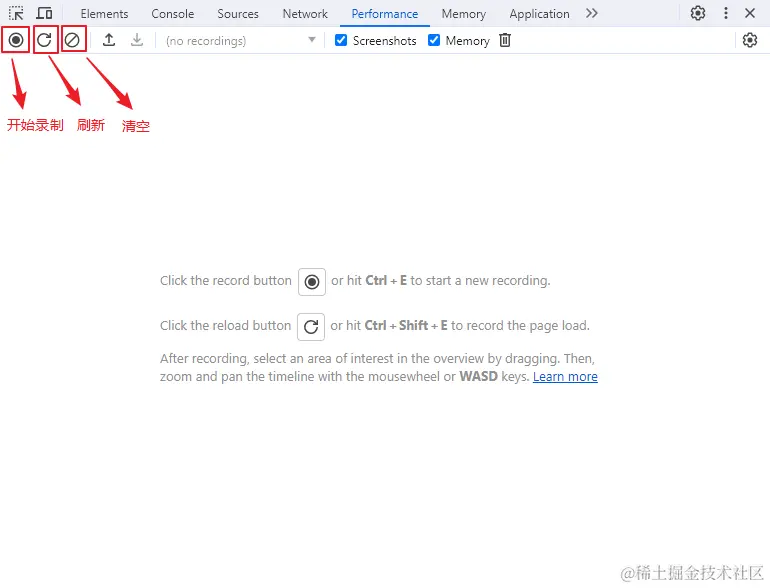The width and height of the screenshot is (770, 588).
Task: Save profile using the download icon
Action: click(137, 40)
